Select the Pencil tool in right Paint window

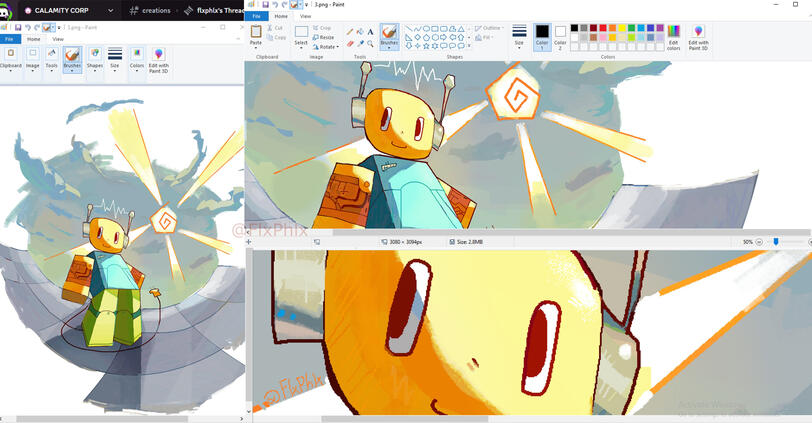coord(350,32)
